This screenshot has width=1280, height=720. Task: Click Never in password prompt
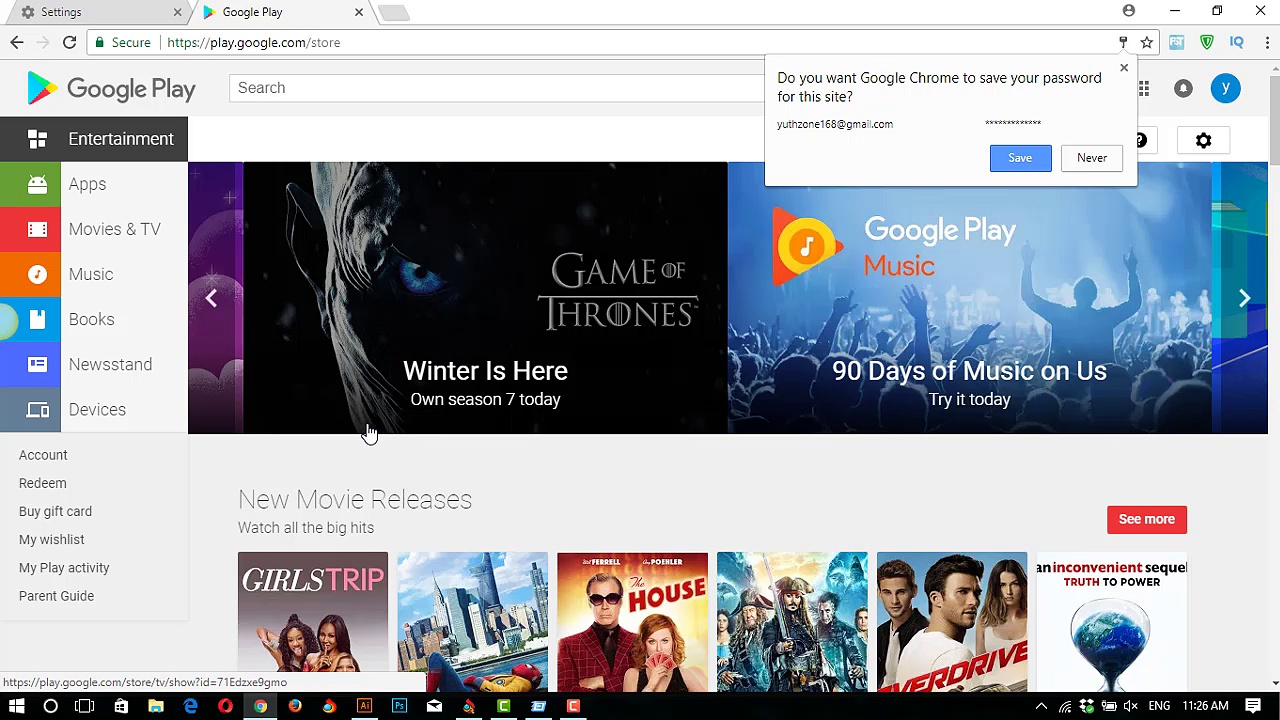1091,158
